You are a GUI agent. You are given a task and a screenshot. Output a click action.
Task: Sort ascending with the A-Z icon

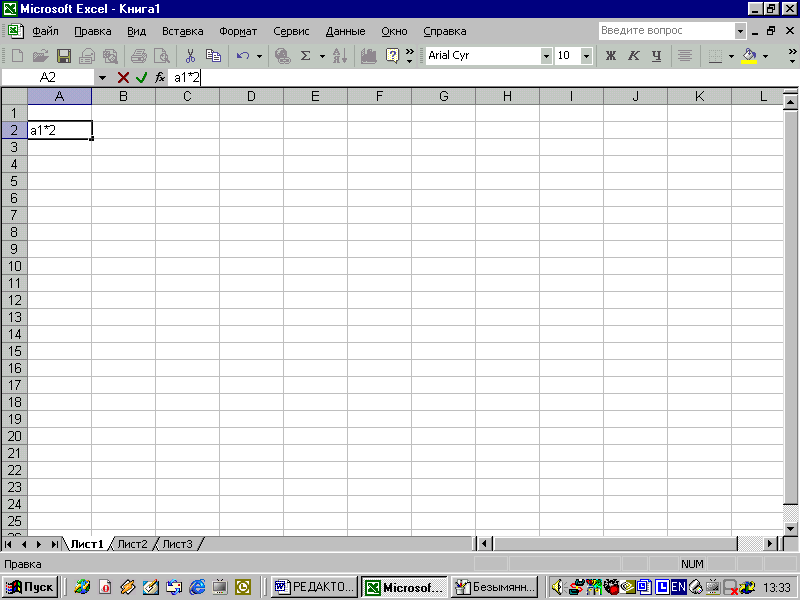340,55
